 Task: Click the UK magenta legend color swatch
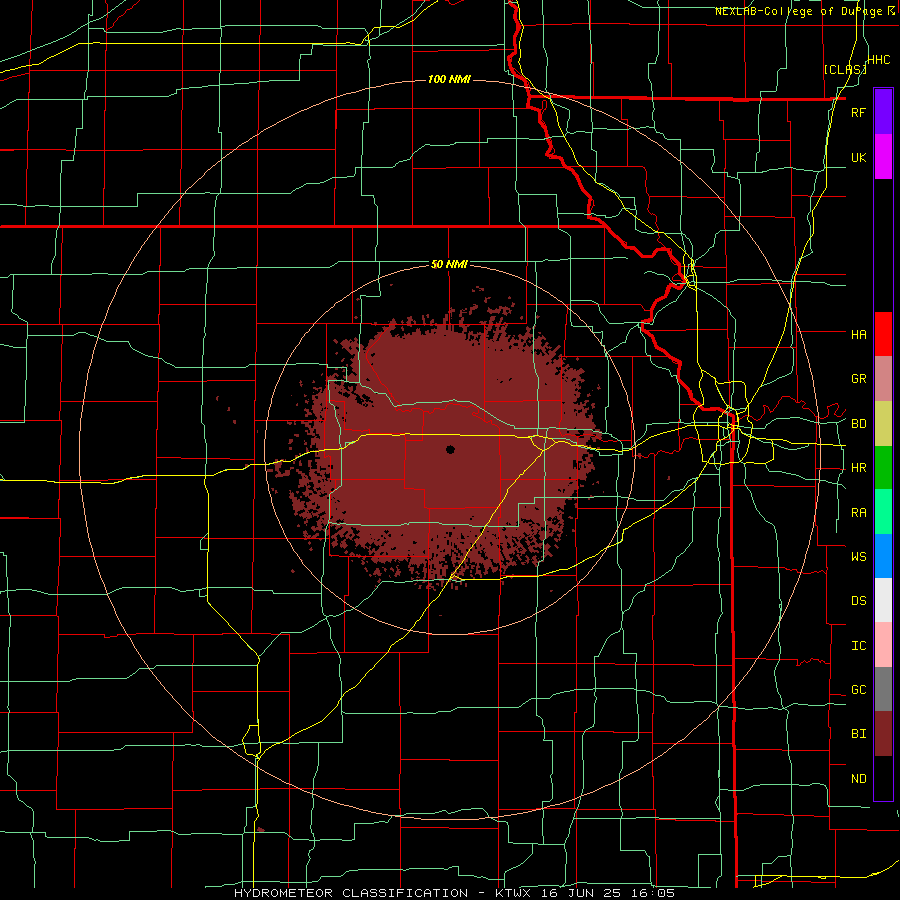click(x=883, y=157)
